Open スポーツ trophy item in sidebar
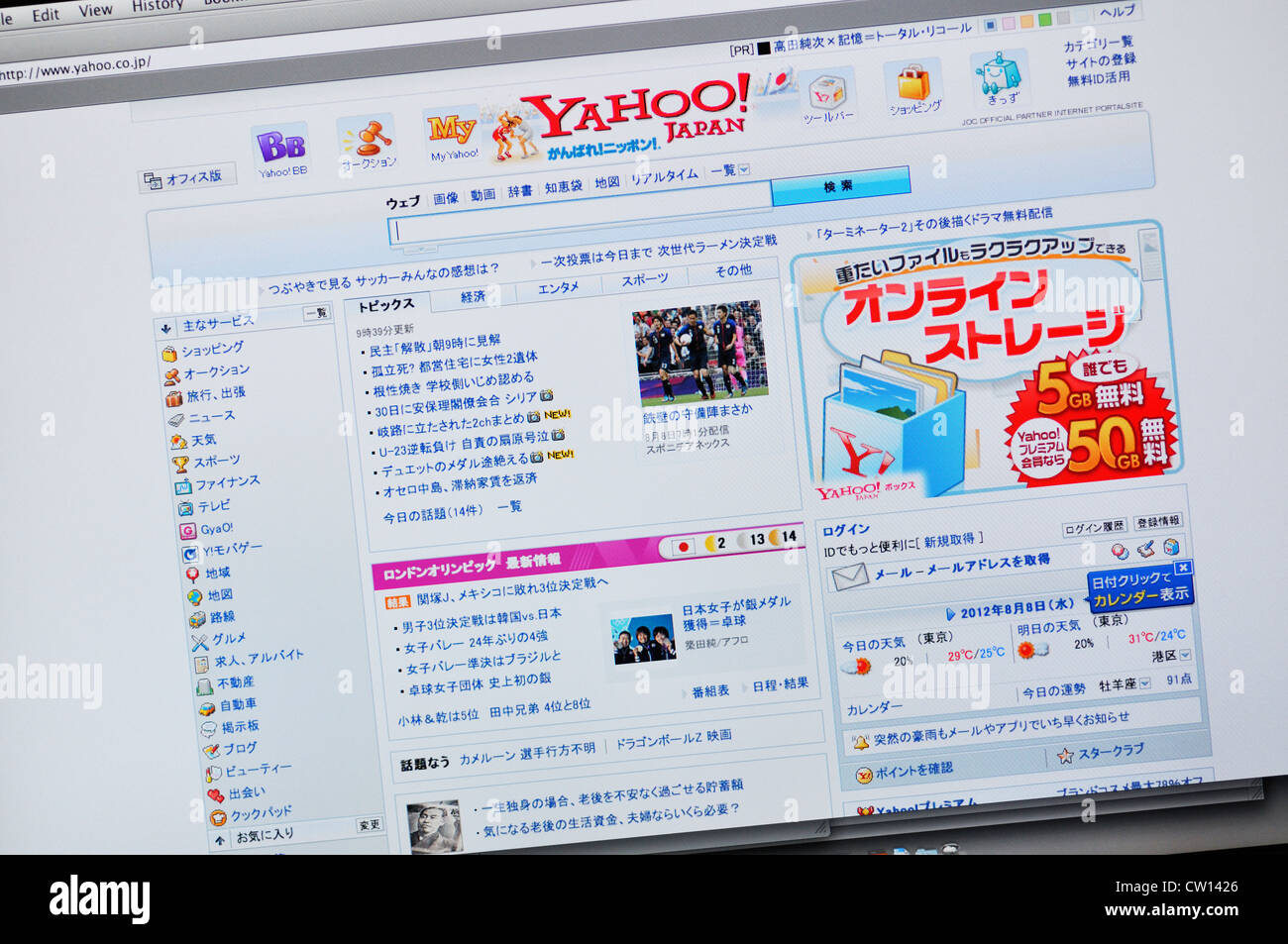1288x944 pixels. point(206,463)
